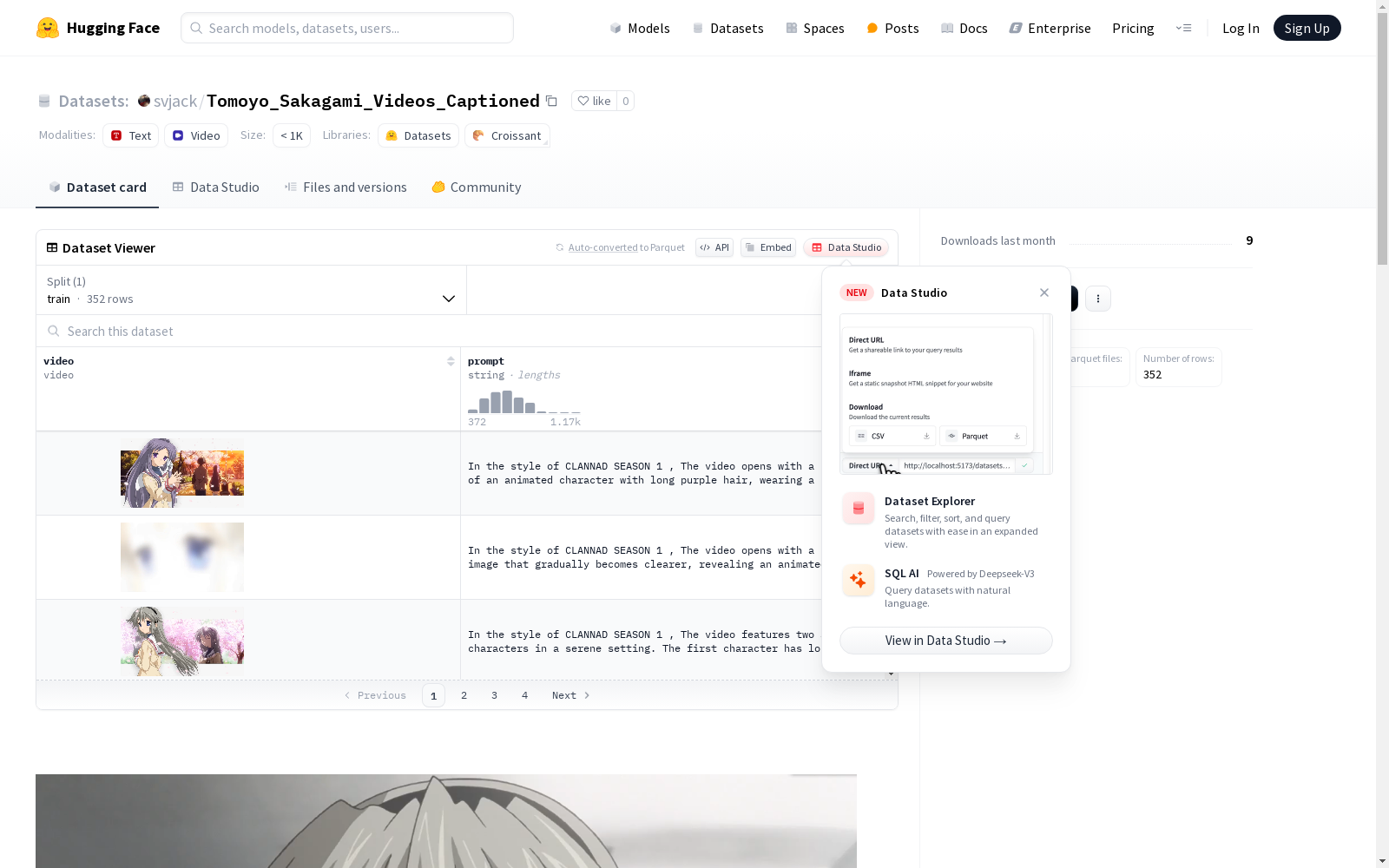Click the Datasets: breadcrumb label
Screen dimensions: 1389x868
94,101
